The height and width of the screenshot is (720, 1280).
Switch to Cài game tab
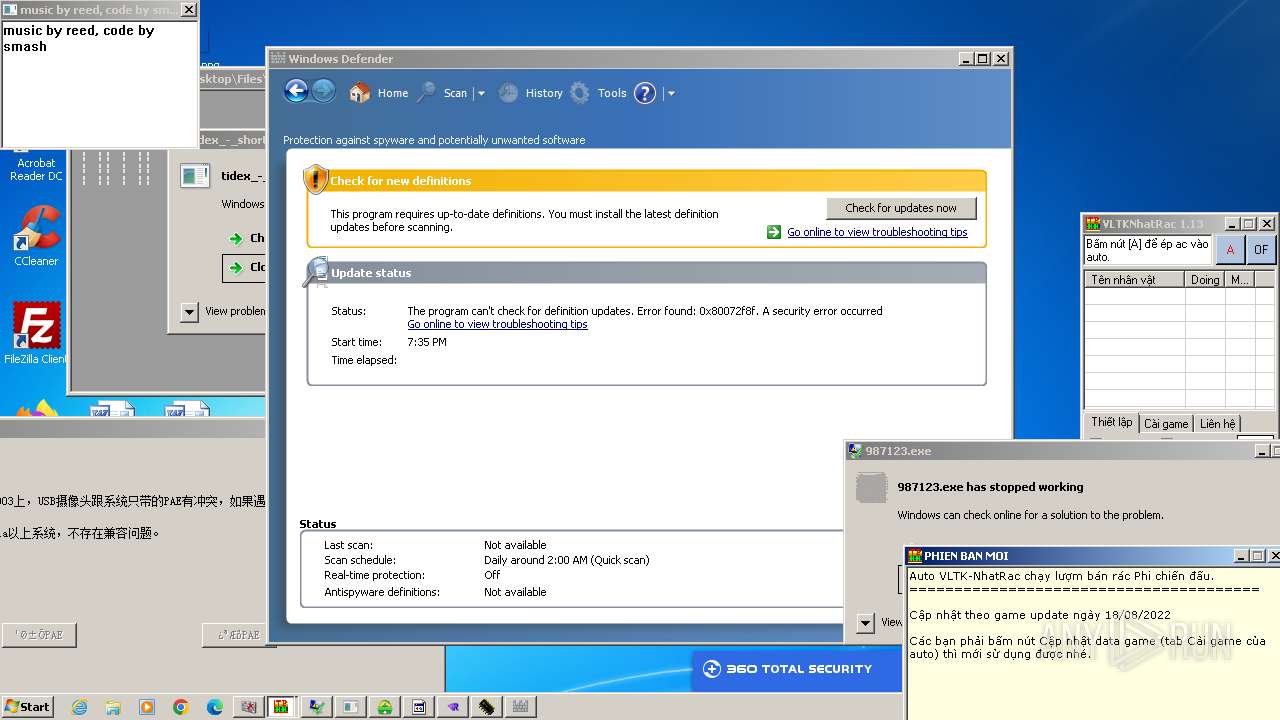click(1166, 424)
